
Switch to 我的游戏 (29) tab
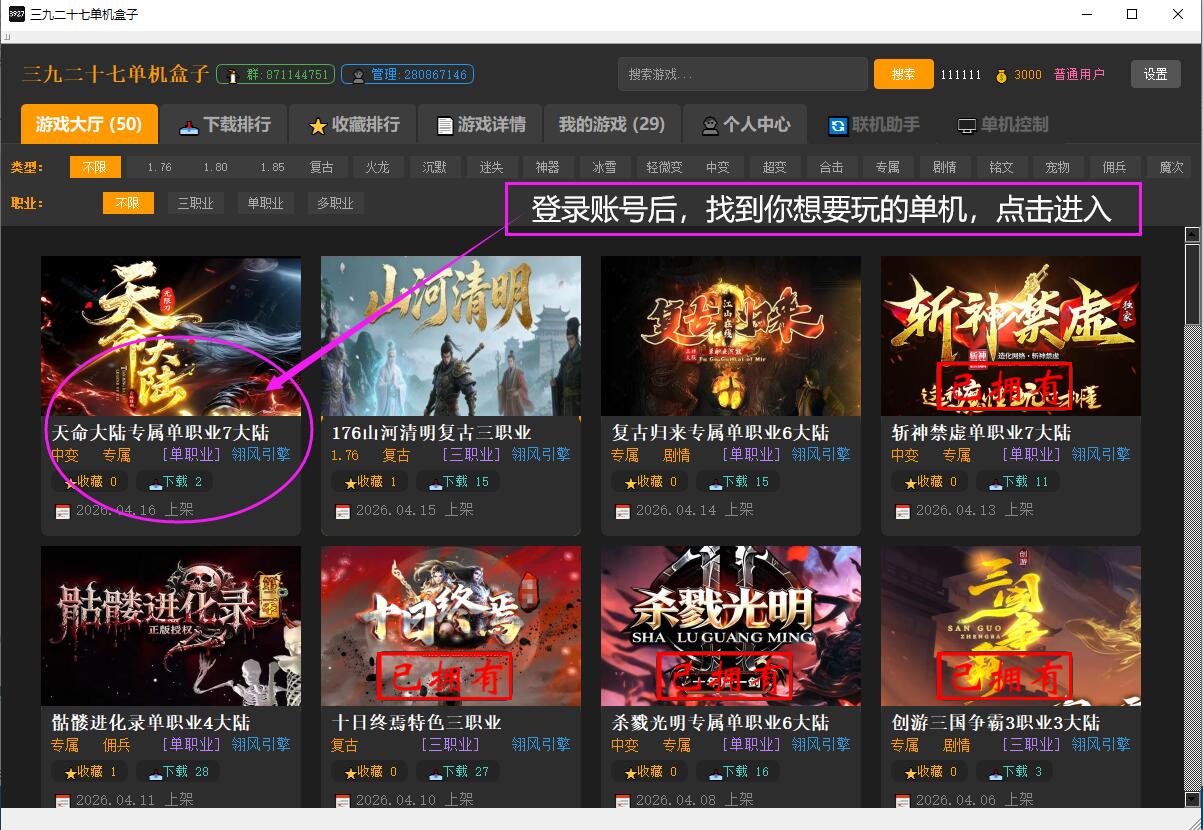tap(611, 124)
